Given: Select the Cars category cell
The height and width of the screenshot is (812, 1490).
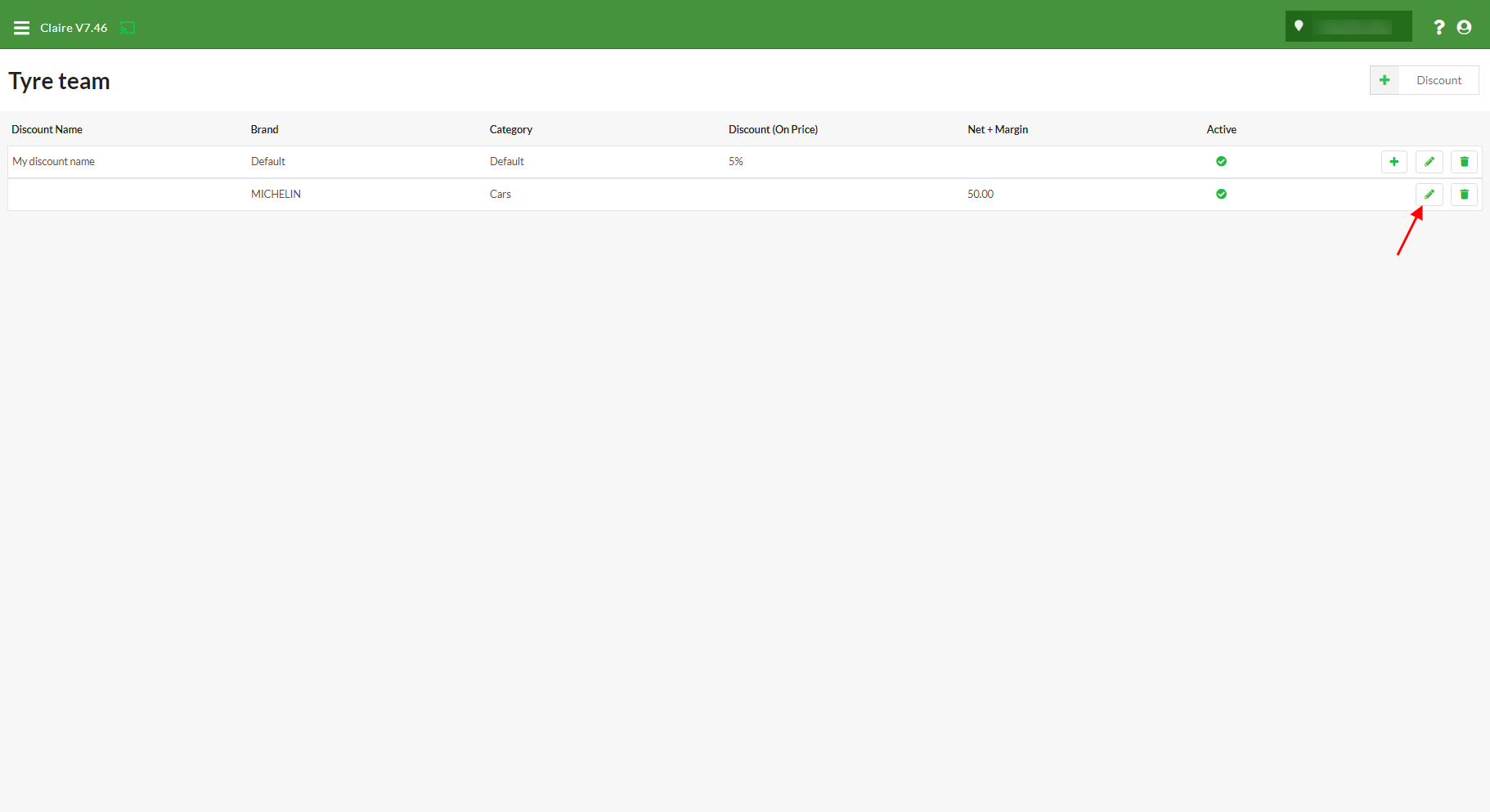Looking at the screenshot, I should click(500, 194).
